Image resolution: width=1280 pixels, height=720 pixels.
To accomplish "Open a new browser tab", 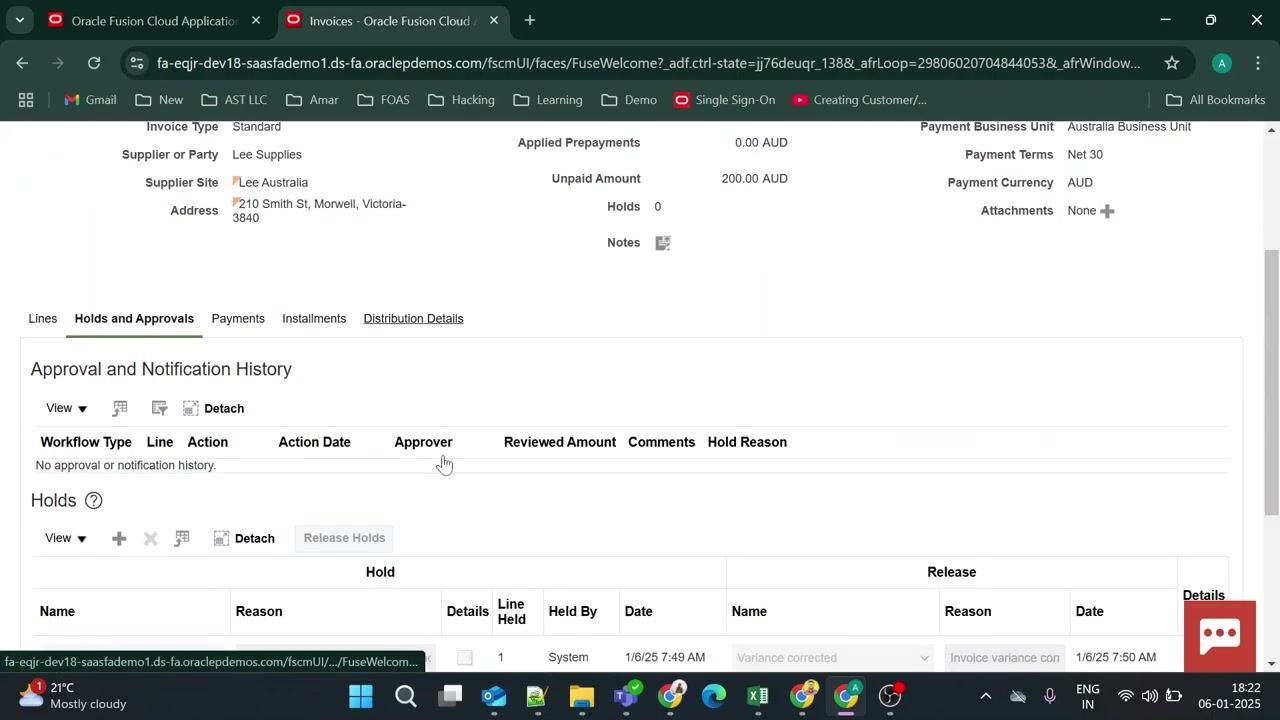I will pos(530,20).
